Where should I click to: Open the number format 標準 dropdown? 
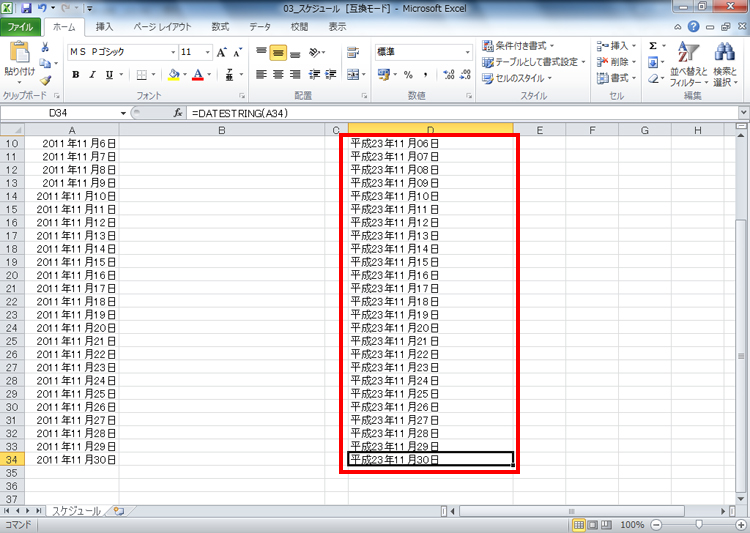pyautogui.click(x=467, y=52)
